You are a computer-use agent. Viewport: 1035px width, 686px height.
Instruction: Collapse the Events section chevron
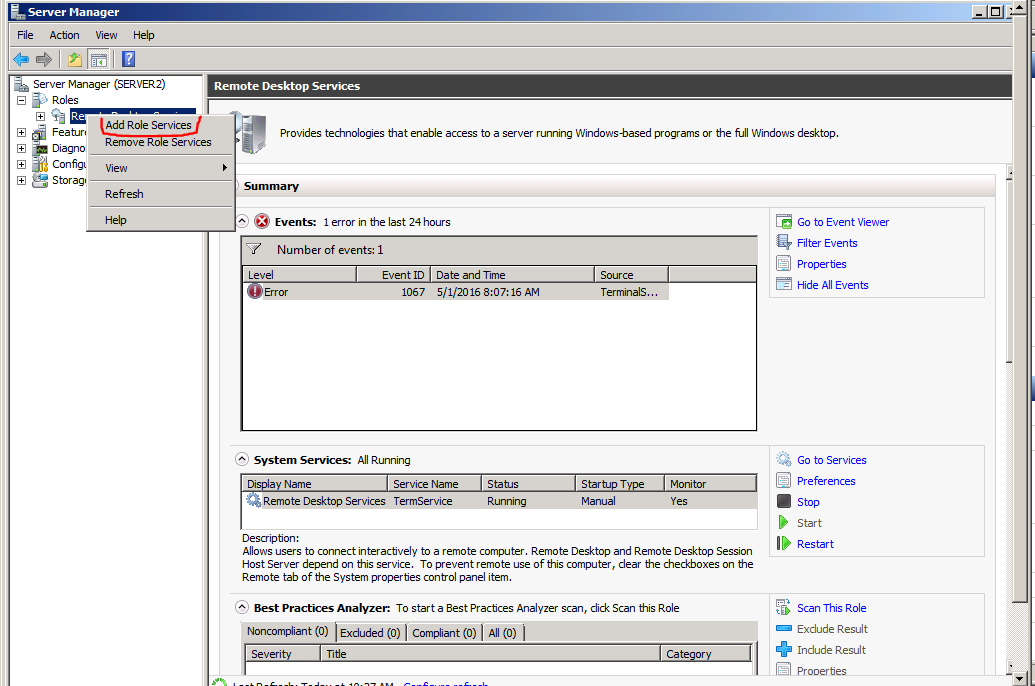[242, 221]
